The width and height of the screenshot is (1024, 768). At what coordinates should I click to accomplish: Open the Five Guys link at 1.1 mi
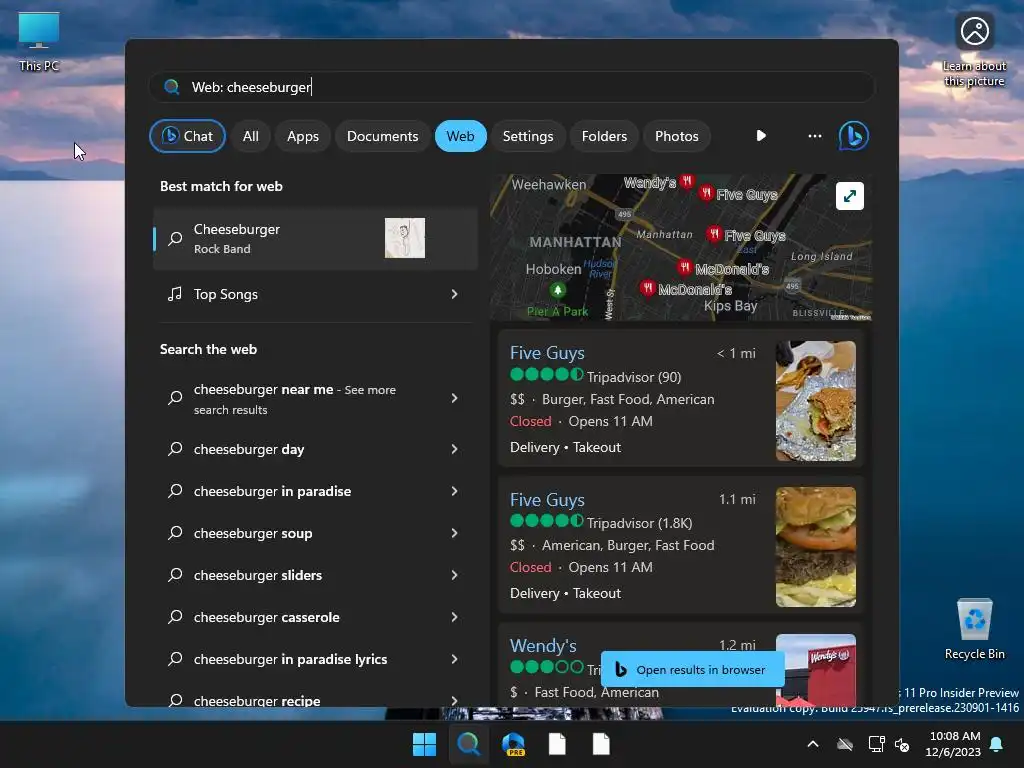pos(547,500)
